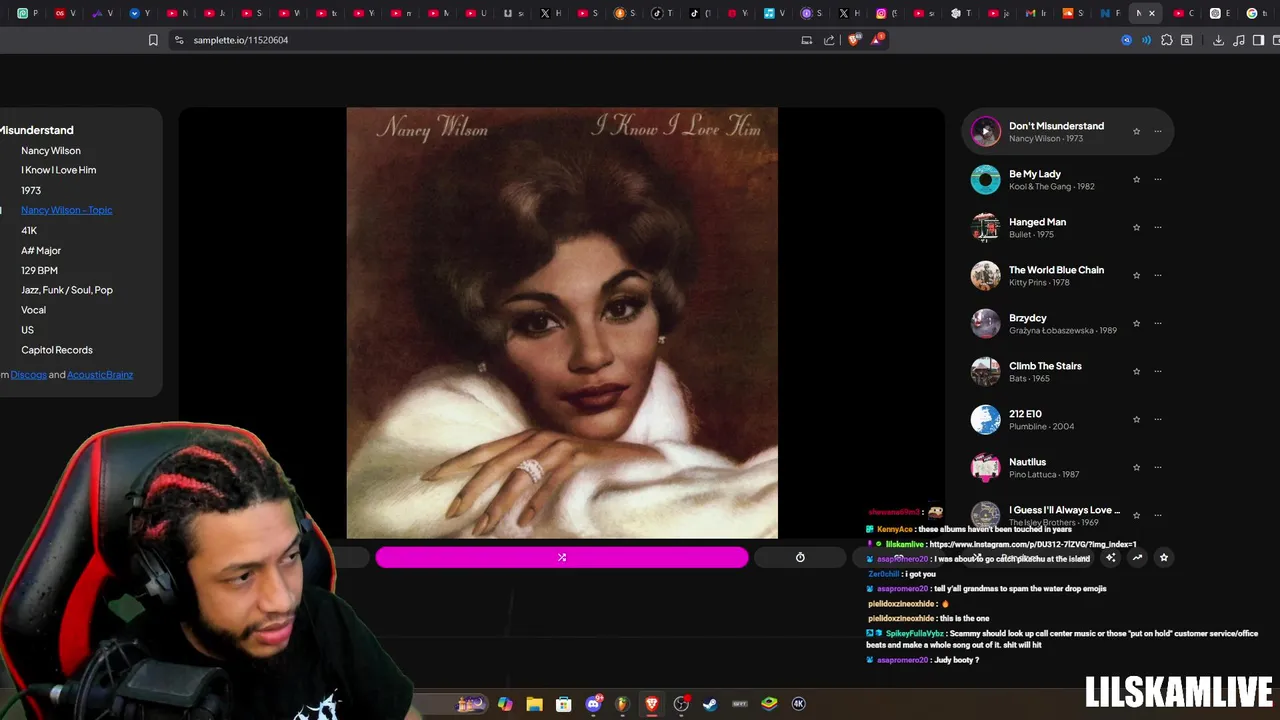This screenshot has width=1280, height=720.
Task: Open the extensions puzzle icon
Action: click(1167, 40)
